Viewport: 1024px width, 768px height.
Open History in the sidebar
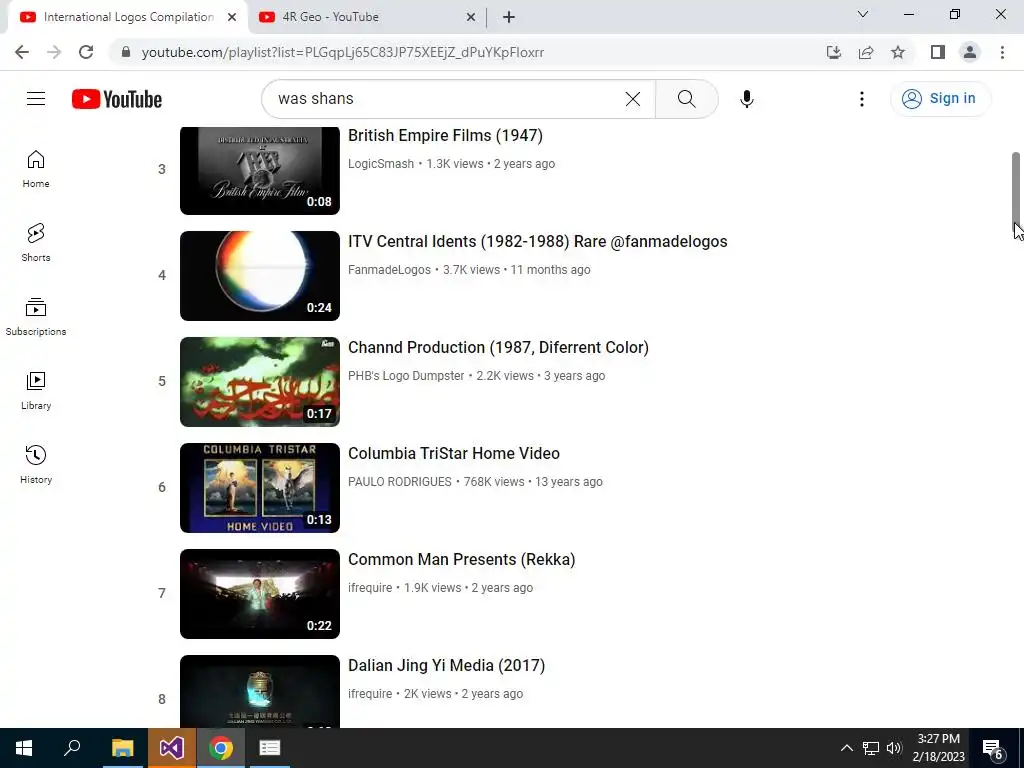[x=36, y=464]
